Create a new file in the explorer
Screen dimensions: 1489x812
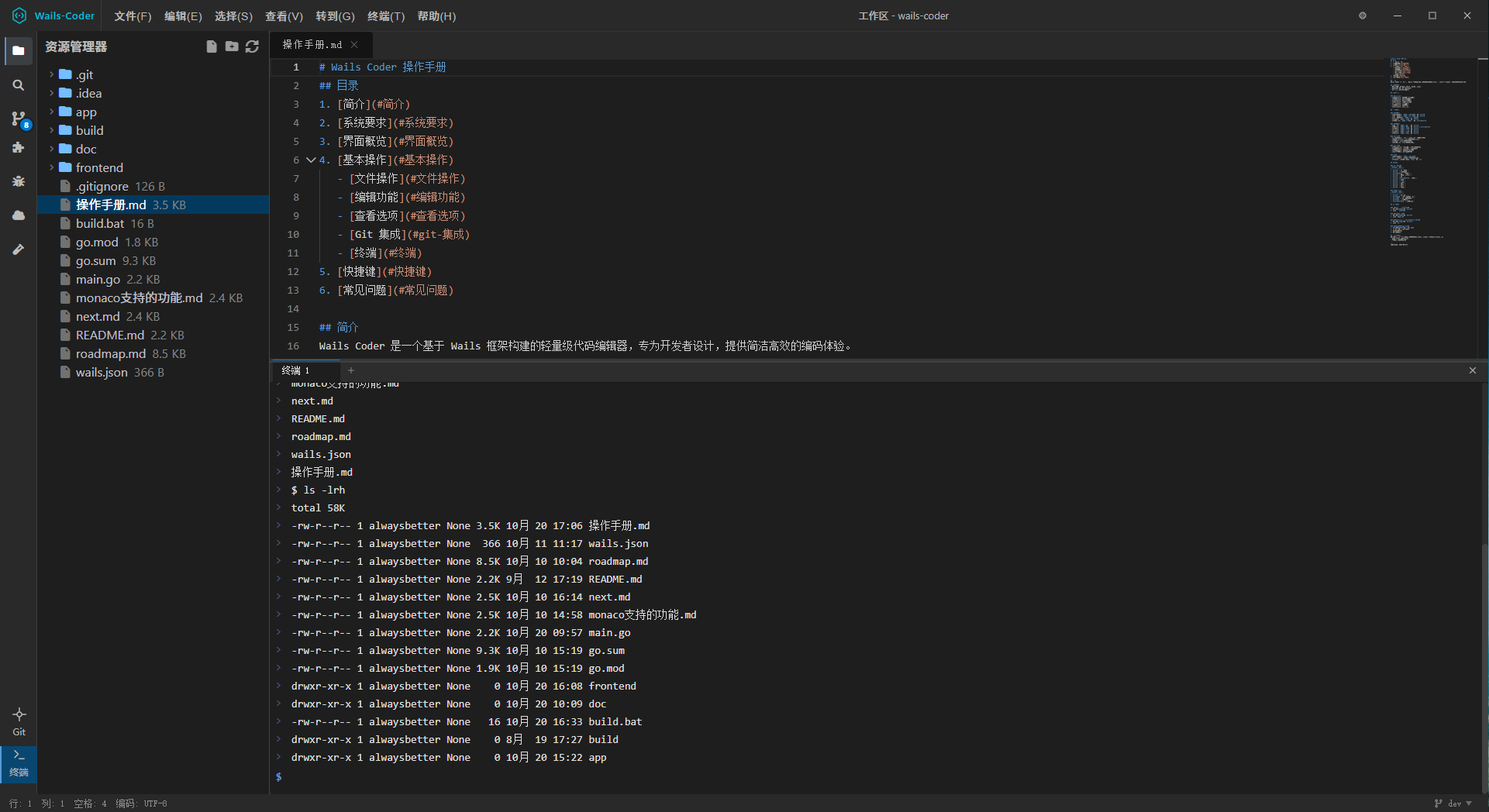(x=212, y=46)
